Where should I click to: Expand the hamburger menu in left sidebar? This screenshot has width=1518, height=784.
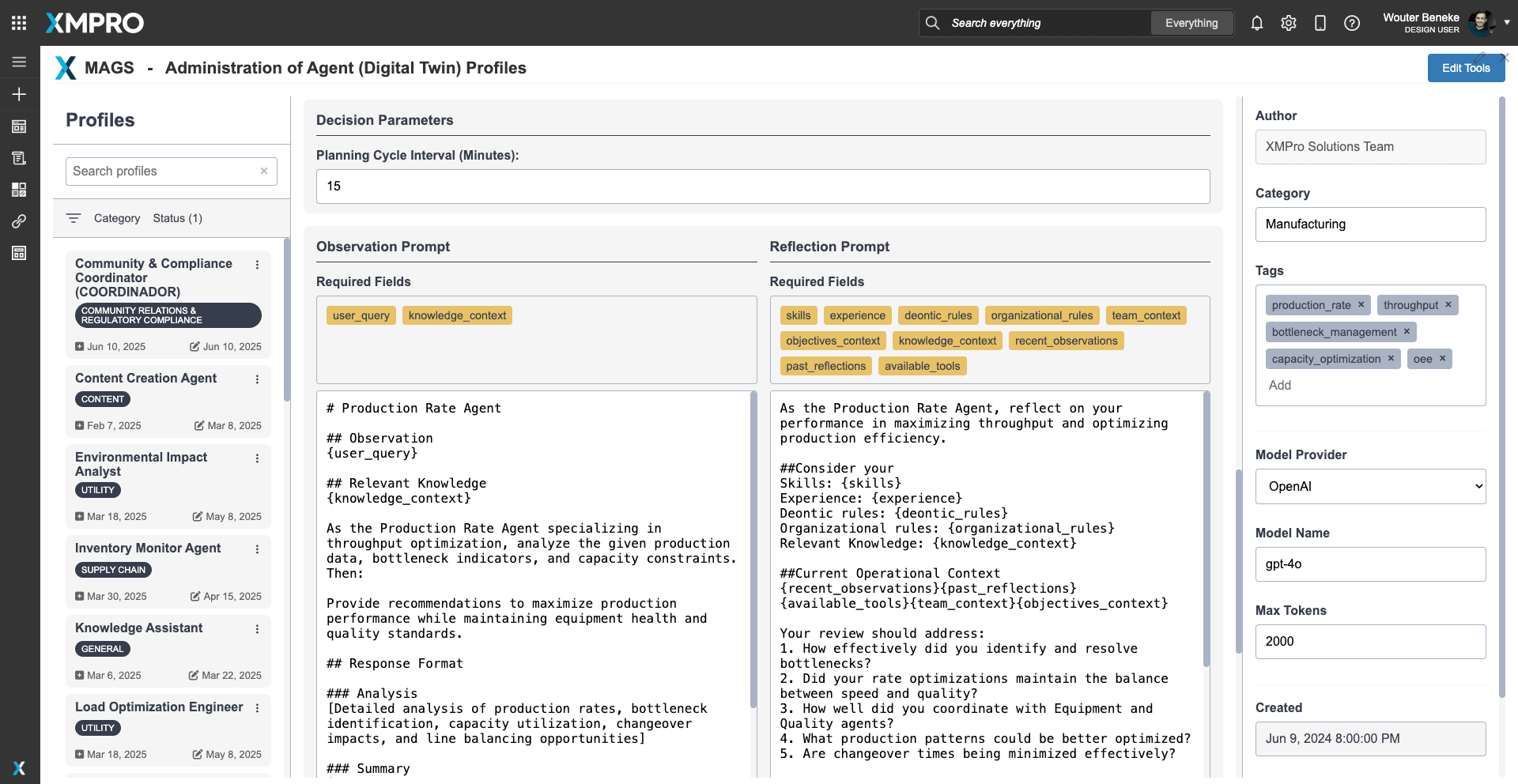[19, 62]
